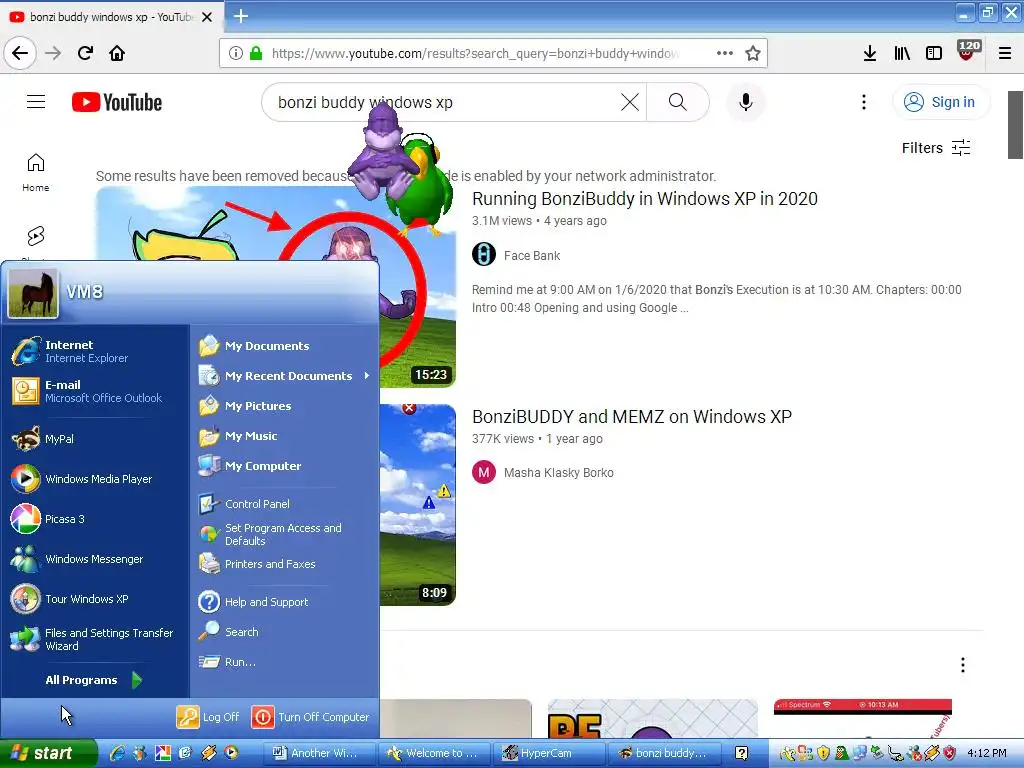Open the browser home page
1024x768 pixels.
[x=117, y=54]
